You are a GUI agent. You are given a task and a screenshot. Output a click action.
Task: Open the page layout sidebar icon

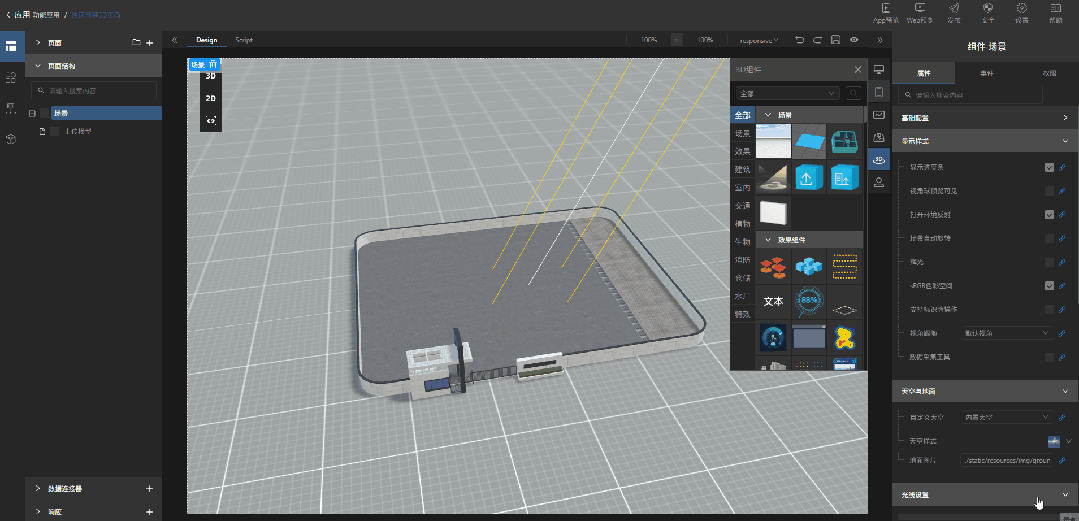11,47
